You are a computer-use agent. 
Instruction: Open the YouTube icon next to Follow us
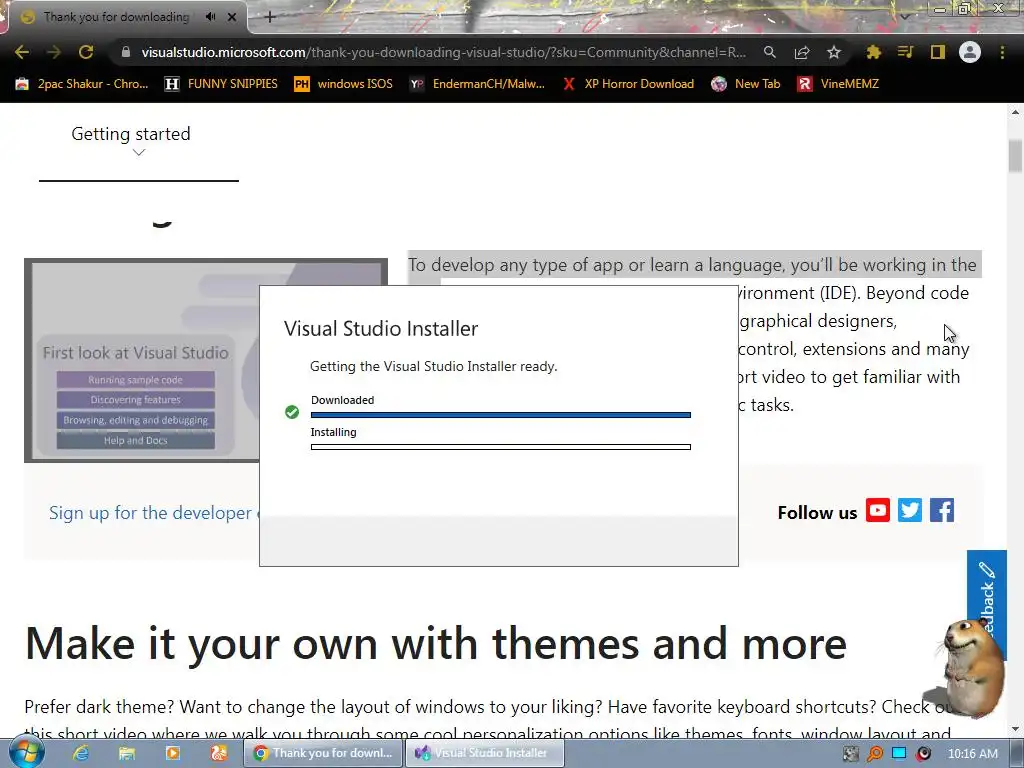[x=878, y=510]
